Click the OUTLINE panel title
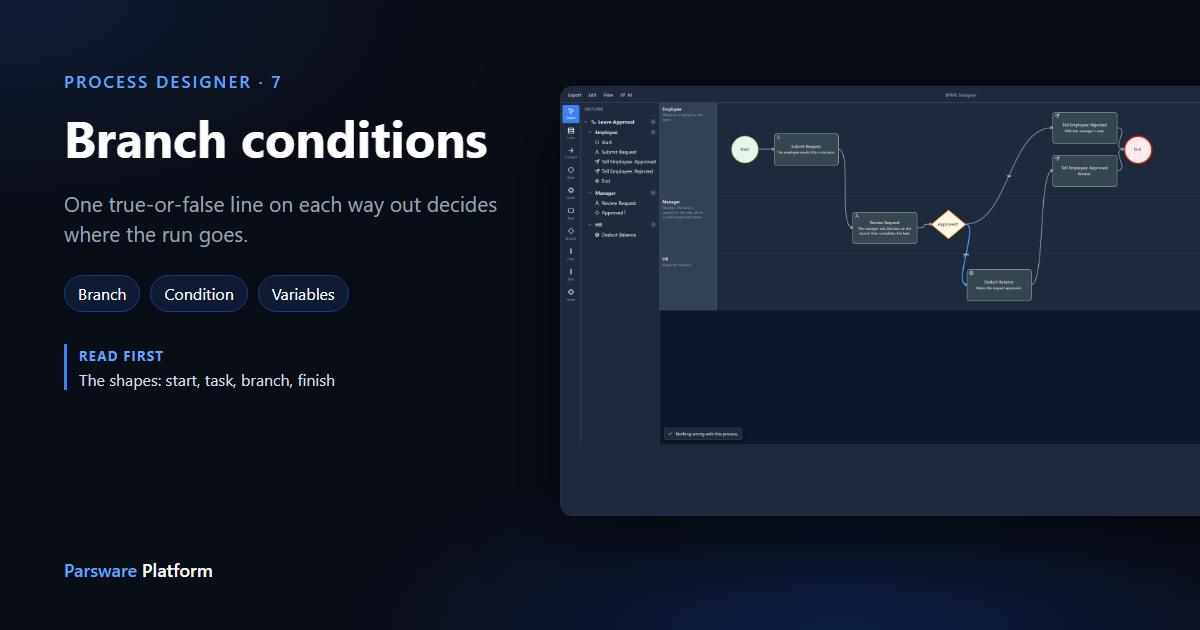Screen dimensions: 1200x630 coord(594,109)
